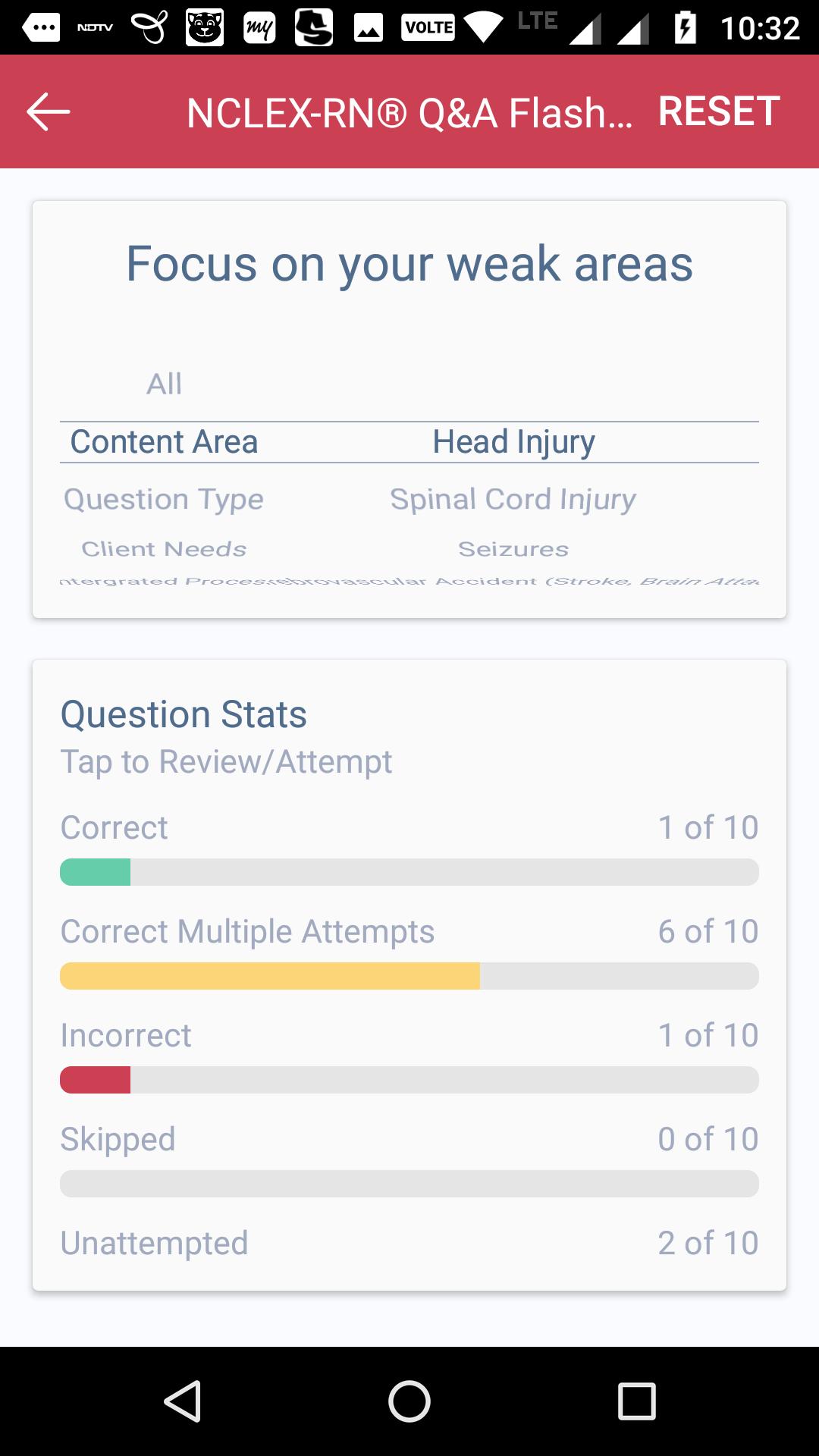
Task: Tap the back arrow icon
Action: coord(49,112)
